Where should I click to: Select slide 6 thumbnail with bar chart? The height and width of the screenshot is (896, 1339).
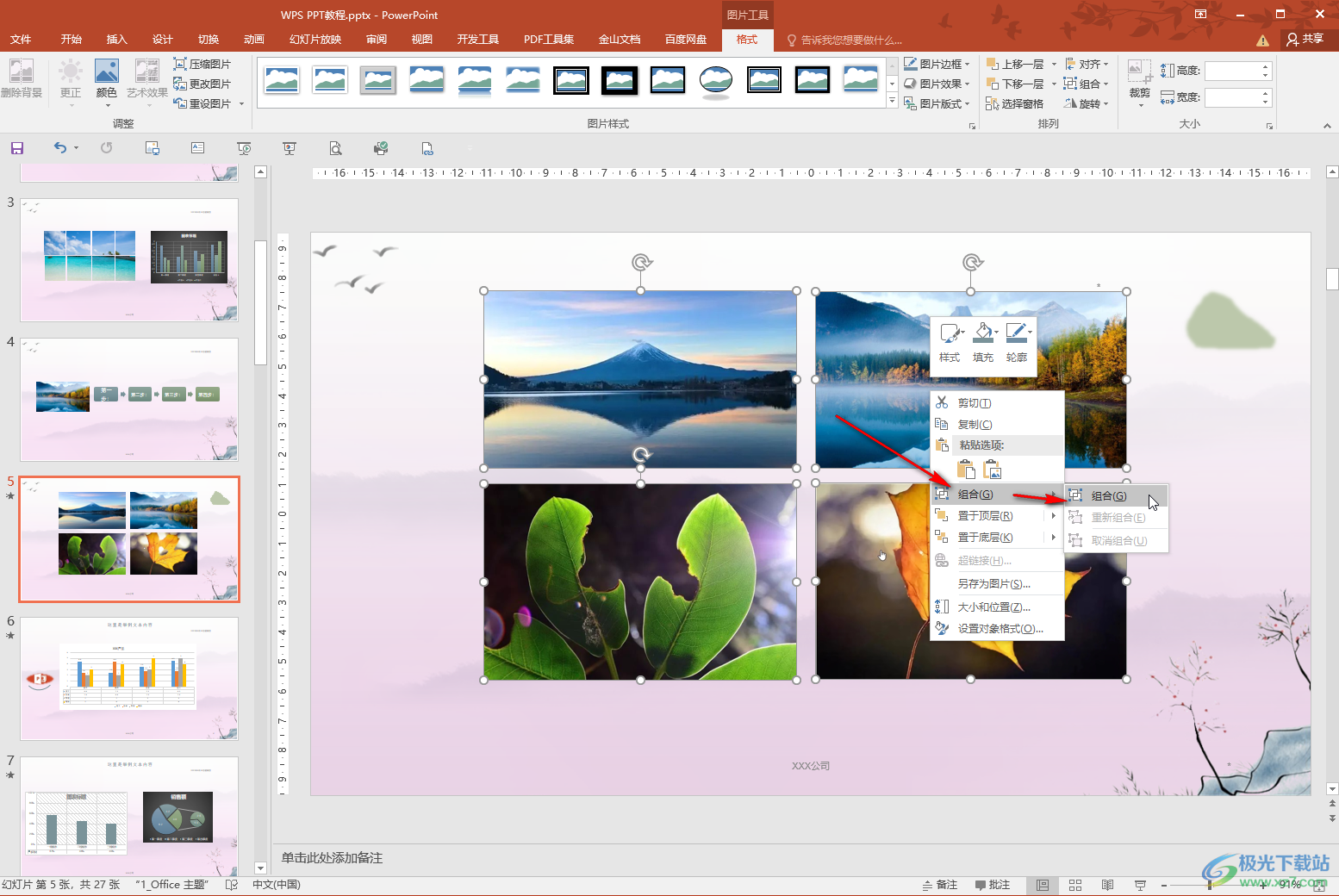click(x=129, y=678)
